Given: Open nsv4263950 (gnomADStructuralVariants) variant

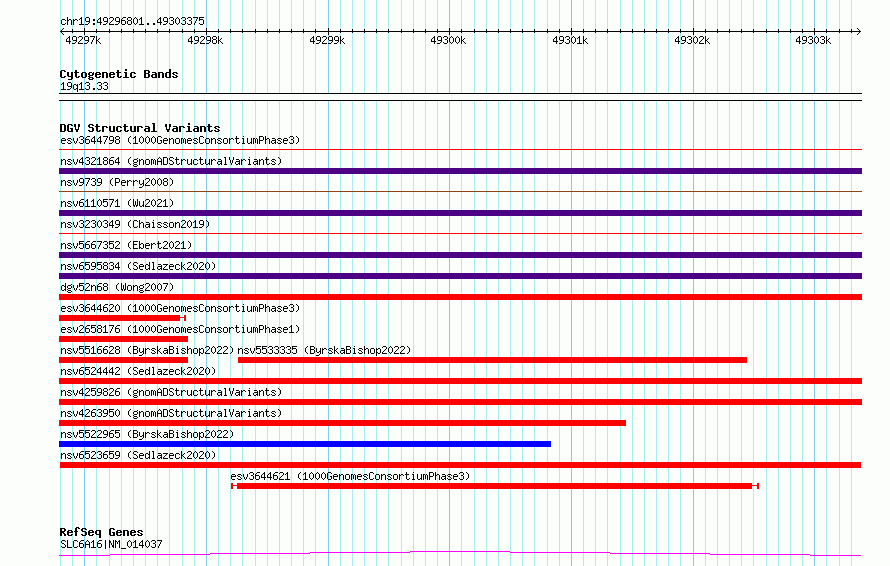Looking at the screenshot, I should click(x=171, y=413).
